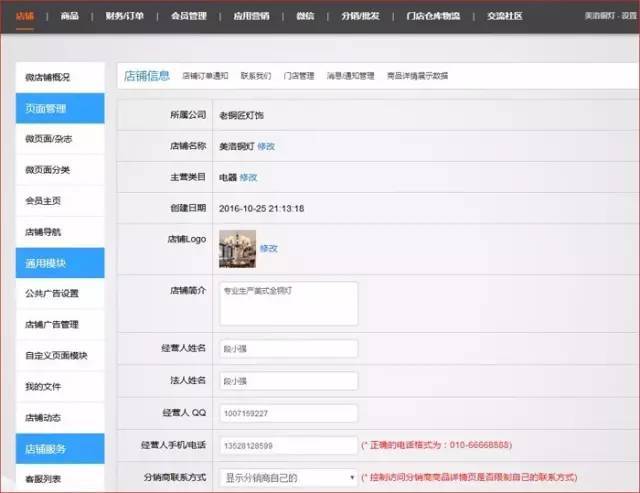Open the 应用营销 top menu
Screen dimensions: 640x493
[x=251, y=16]
